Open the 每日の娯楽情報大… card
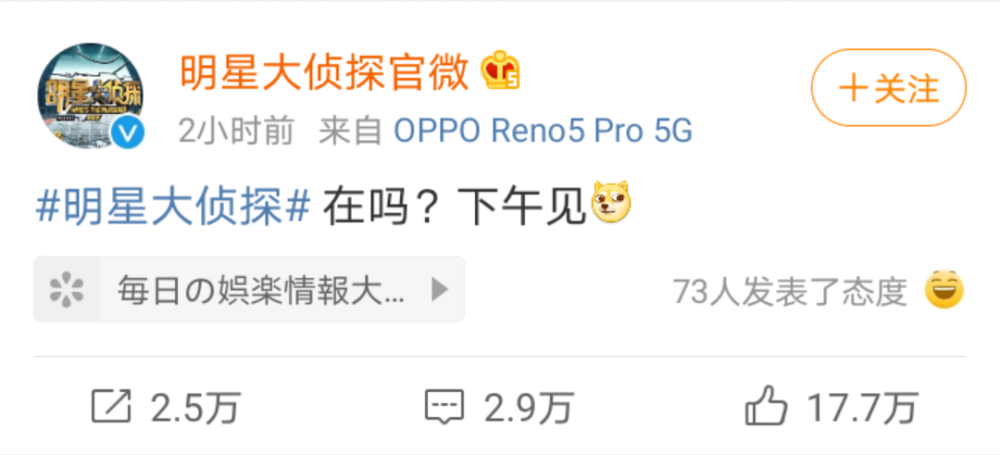The width and height of the screenshot is (1000, 455). pos(249,289)
